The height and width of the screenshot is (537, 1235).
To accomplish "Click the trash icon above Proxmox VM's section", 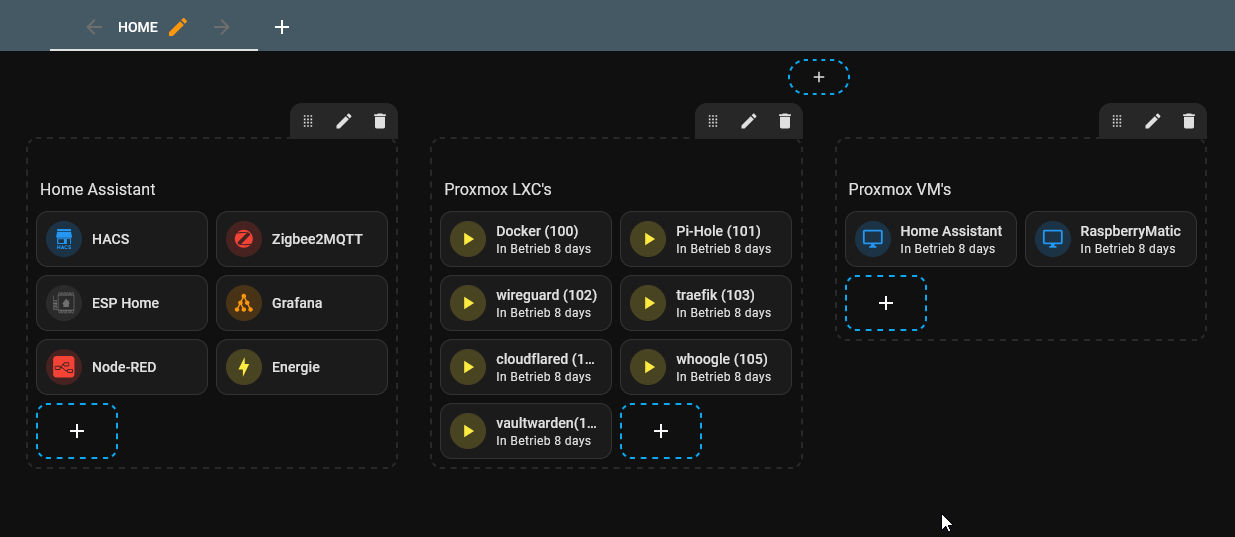I will pos(1189,121).
